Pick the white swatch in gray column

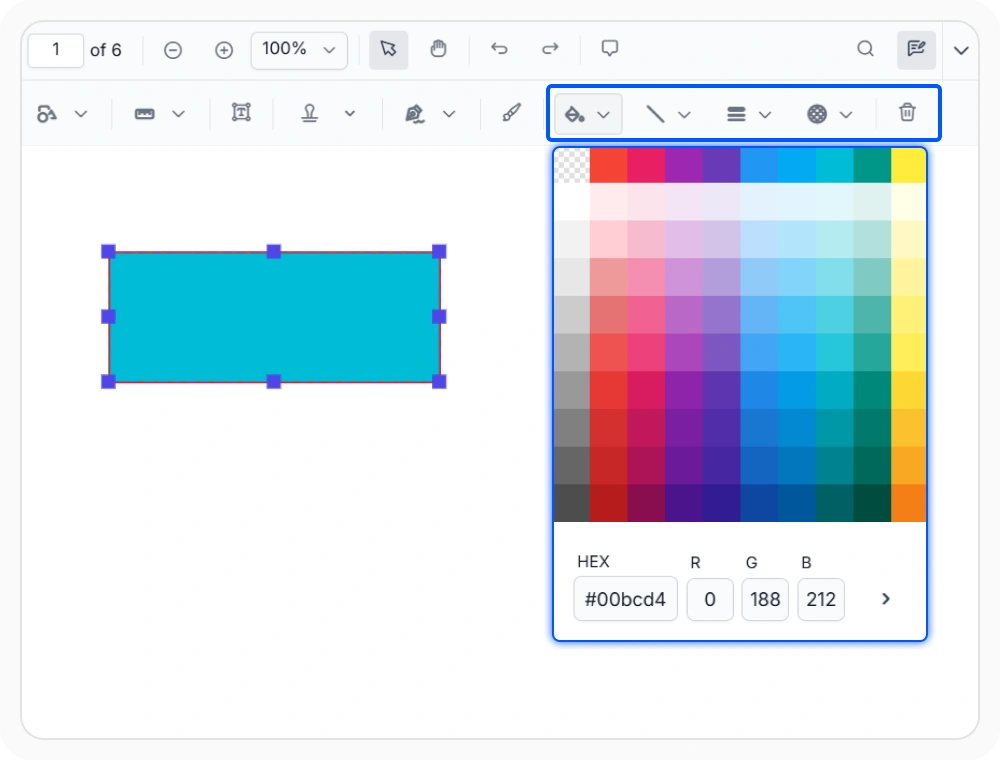[x=572, y=201]
